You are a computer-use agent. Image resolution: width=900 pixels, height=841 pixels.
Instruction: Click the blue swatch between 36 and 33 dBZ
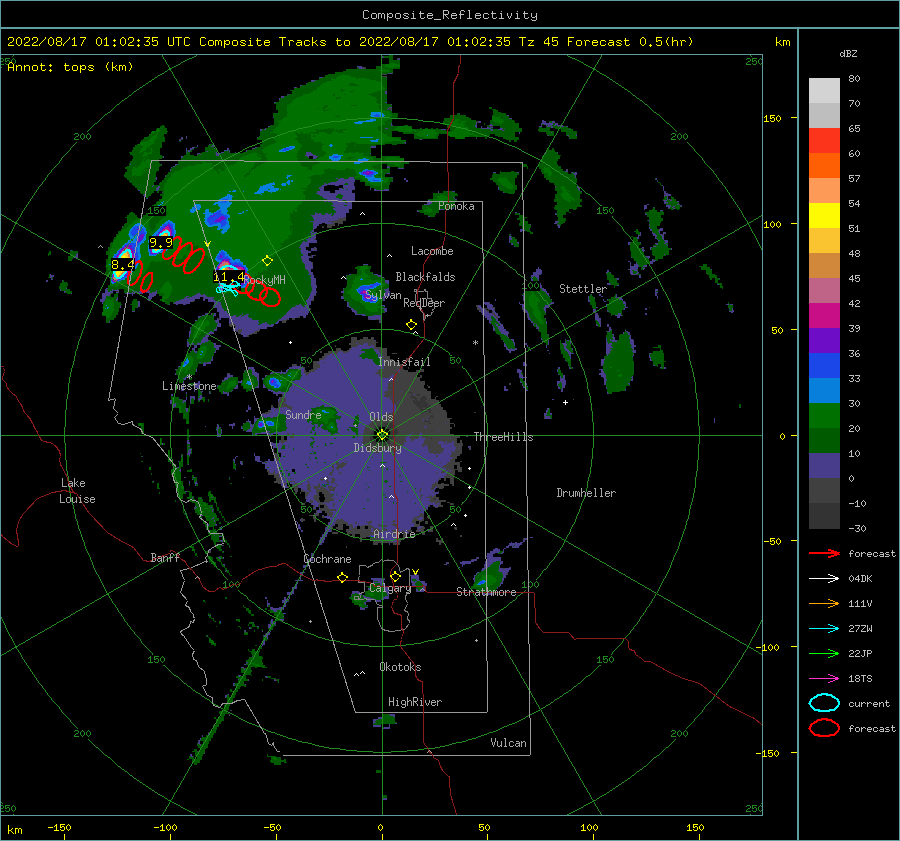coord(824,366)
